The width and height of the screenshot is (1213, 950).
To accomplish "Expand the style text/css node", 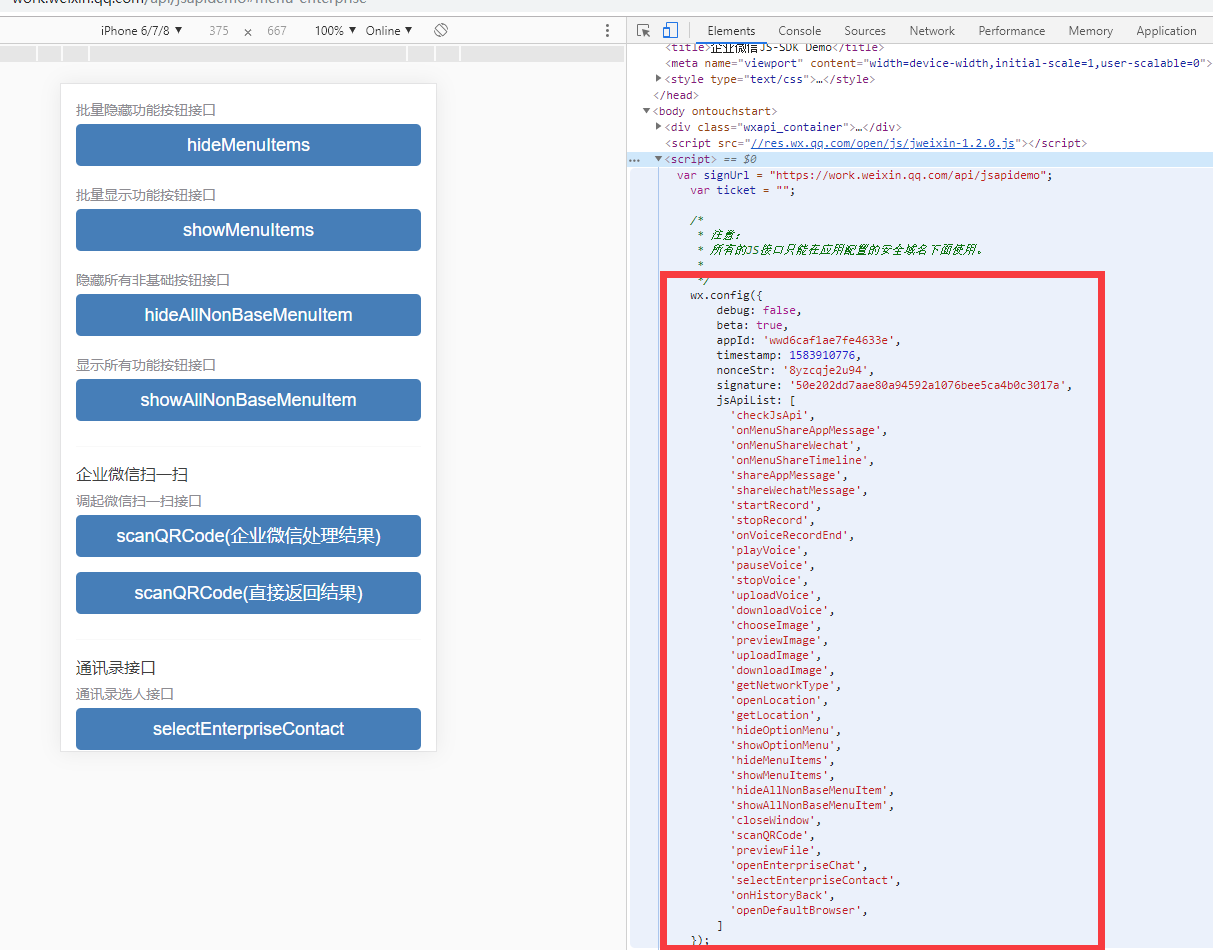I will pos(658,78).
